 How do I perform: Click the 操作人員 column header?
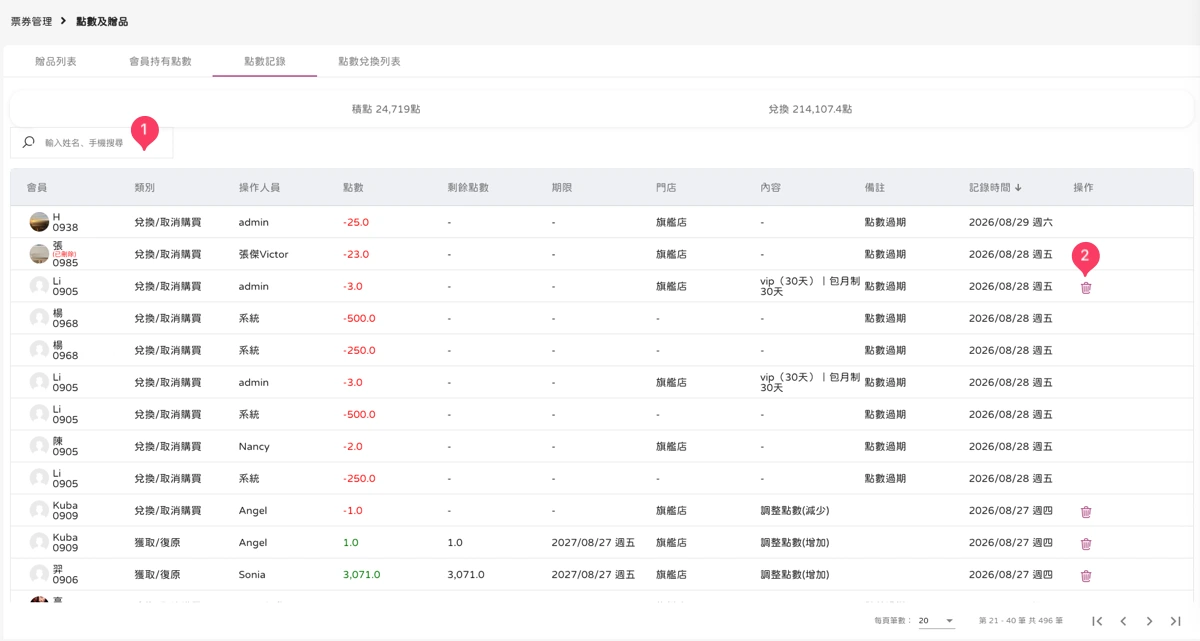click(x=259, y=188)
